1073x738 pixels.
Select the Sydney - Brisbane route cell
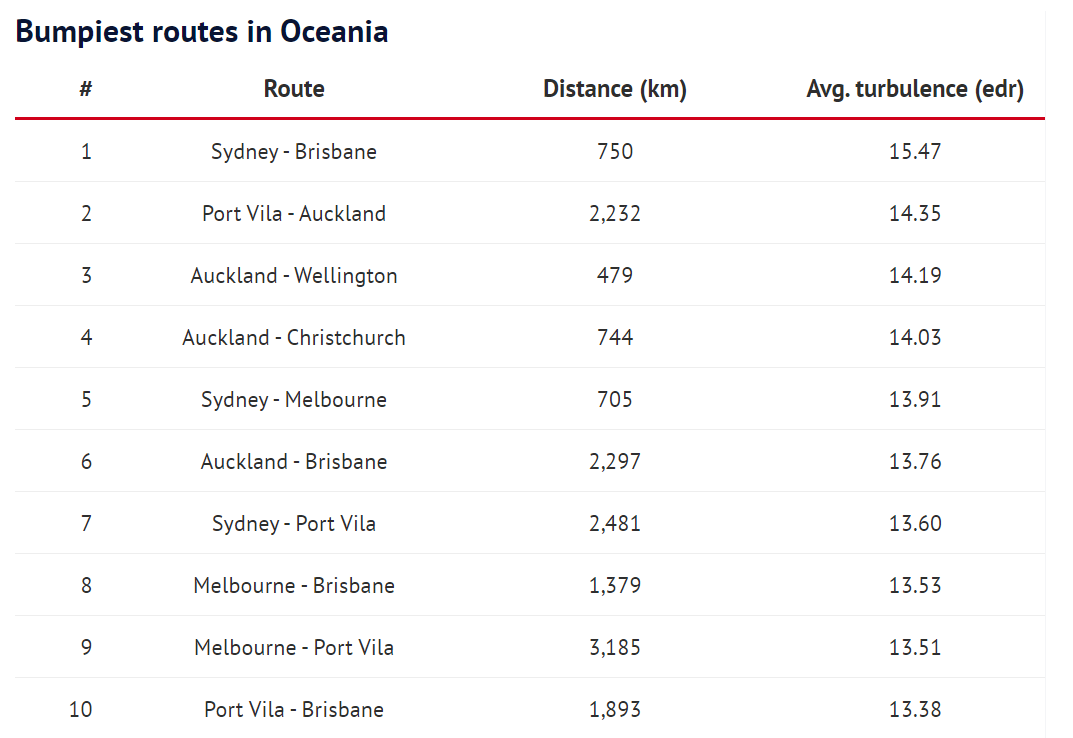coord(294,151)
